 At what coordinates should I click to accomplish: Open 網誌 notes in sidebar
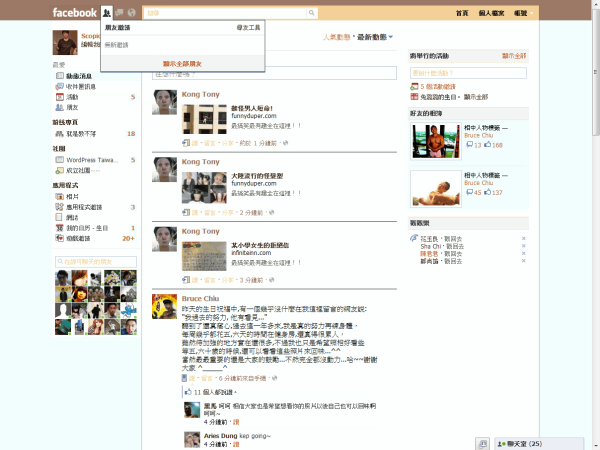[72, 217]
